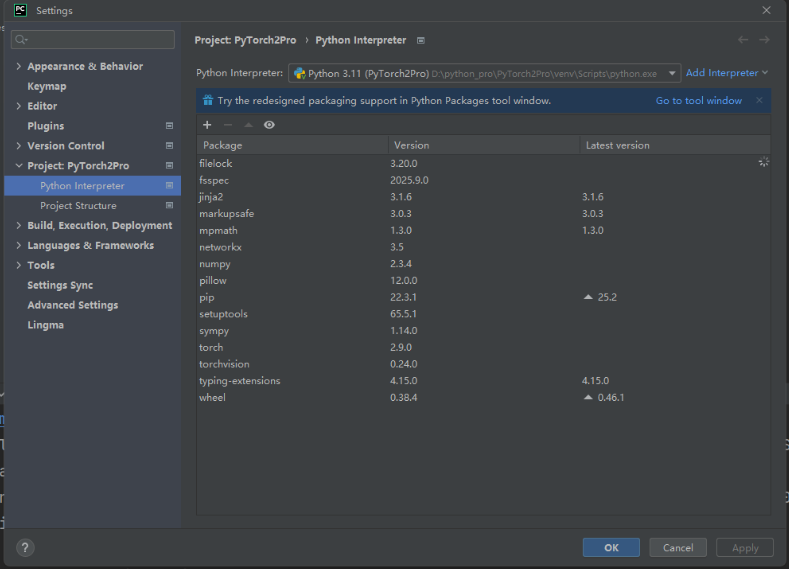Collapse the Project: PyTorch2Pro section
Viewport: 789px width, 569px height.
pyautogui.click(x=19, y=166)
